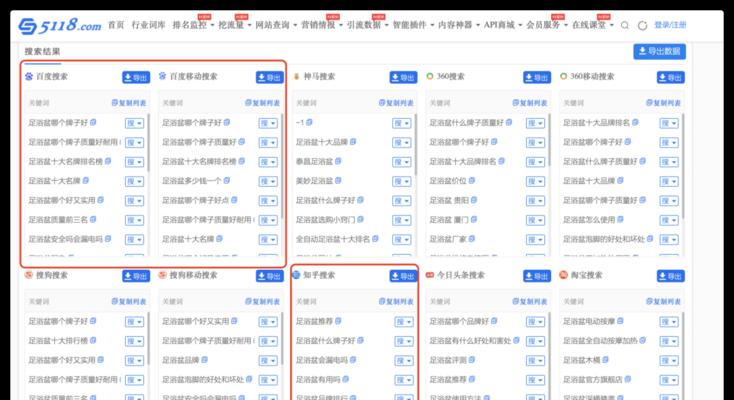Click 导出 for 百度搜索 panel

[136, 77]
